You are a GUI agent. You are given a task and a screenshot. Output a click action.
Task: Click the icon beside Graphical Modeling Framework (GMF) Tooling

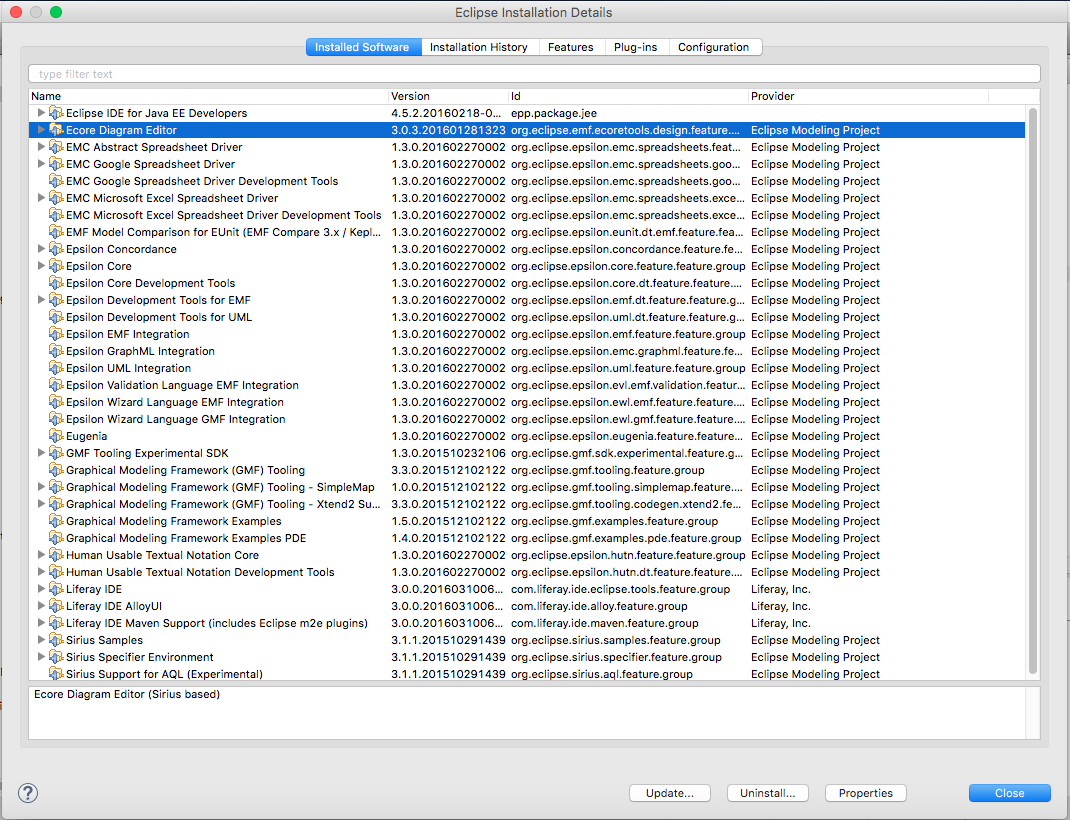pyautogui.click(x=56, y=470)
